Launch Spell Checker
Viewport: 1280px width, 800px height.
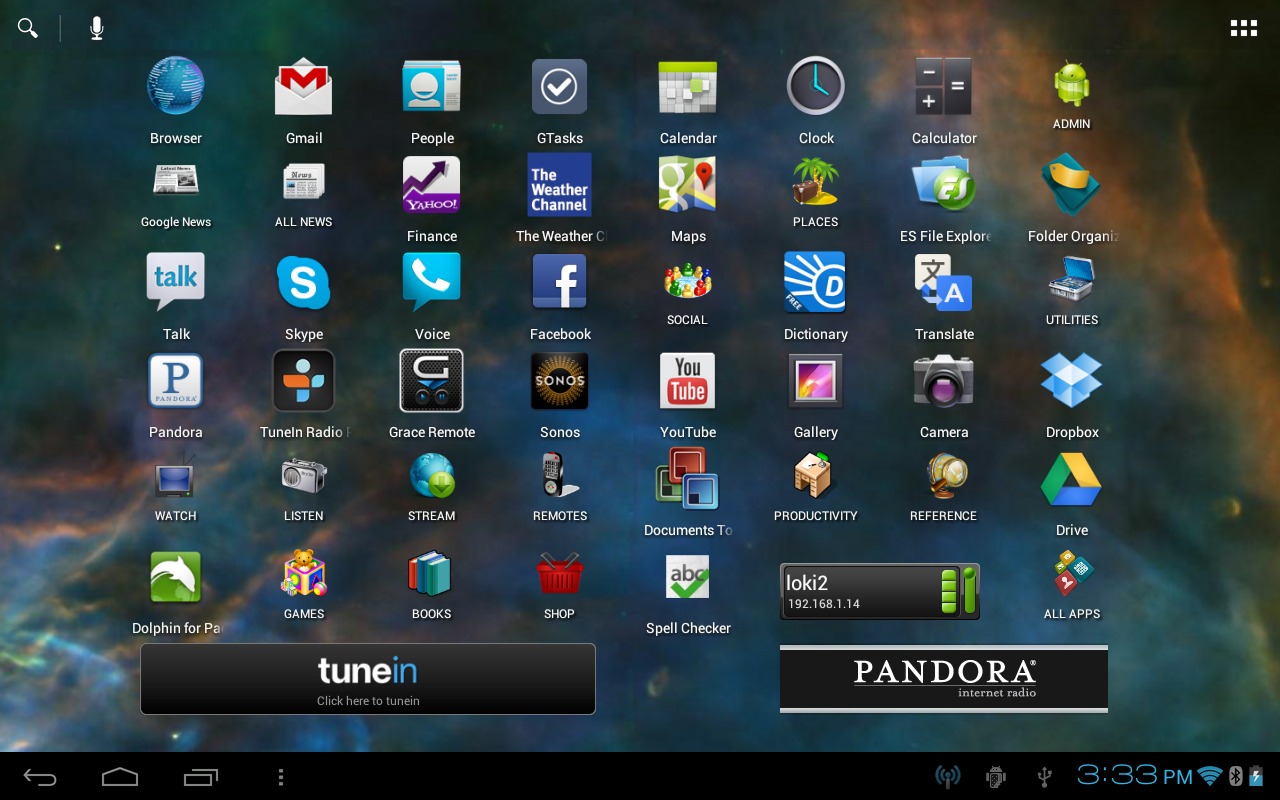(x=688, y=576)
